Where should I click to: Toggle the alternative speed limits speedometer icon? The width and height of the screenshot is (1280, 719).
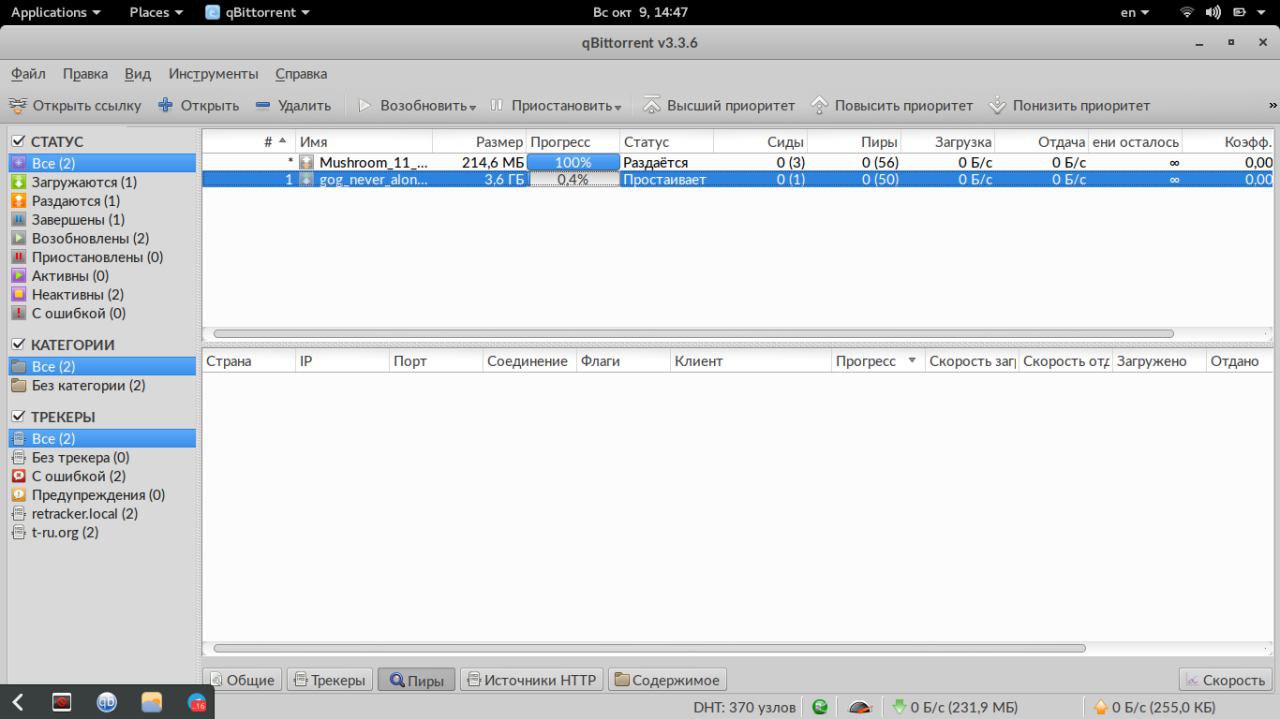[860, 707]
